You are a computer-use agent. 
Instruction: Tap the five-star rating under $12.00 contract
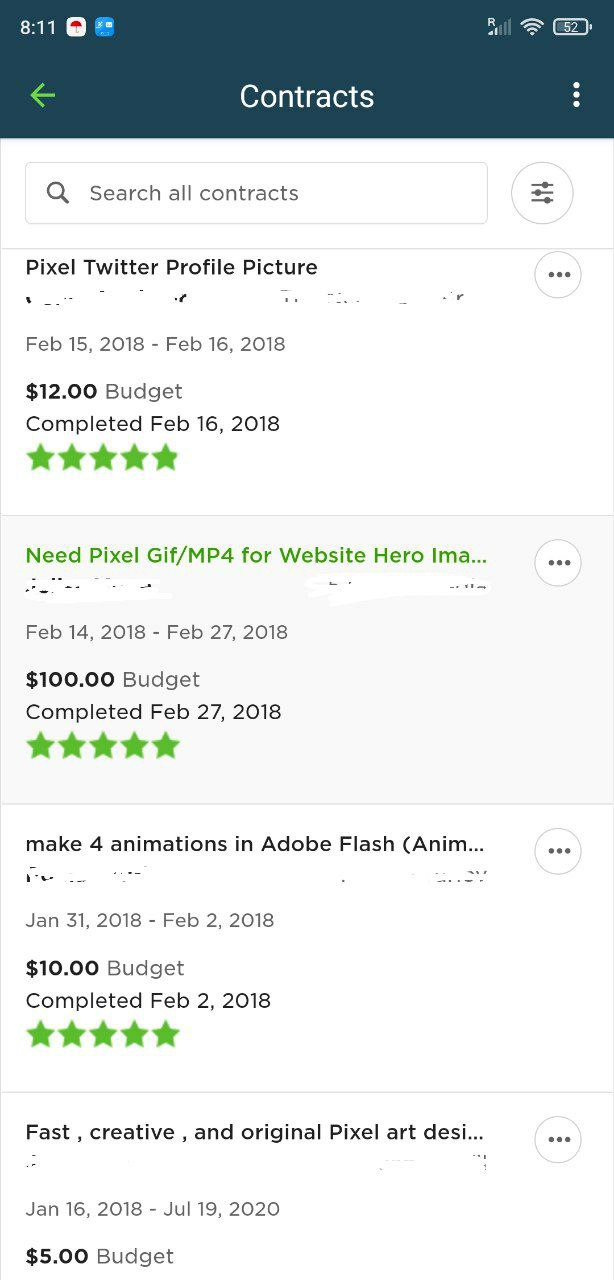102,458
